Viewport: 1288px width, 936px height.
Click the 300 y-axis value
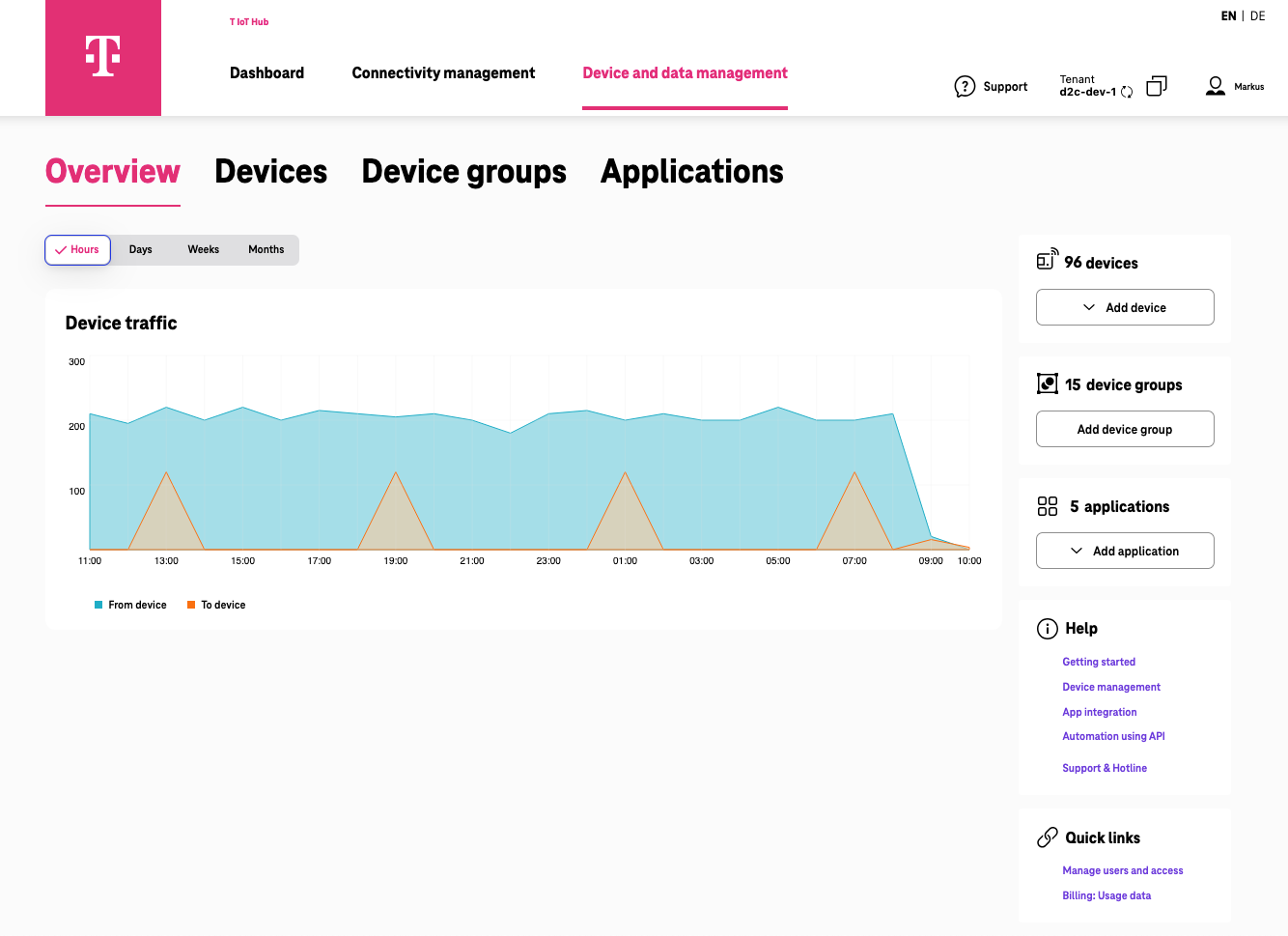[76, 362]
